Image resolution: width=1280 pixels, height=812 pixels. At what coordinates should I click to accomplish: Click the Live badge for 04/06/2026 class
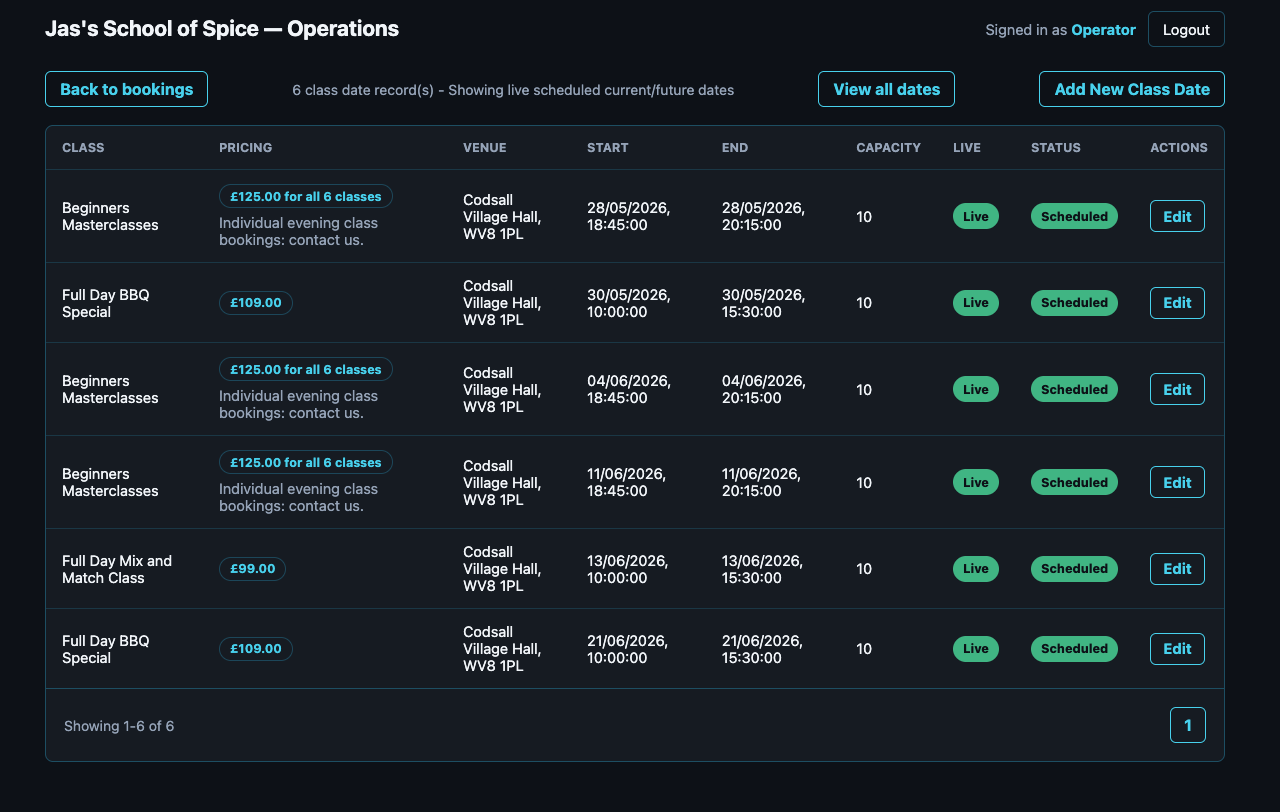(x=976, y=389)
